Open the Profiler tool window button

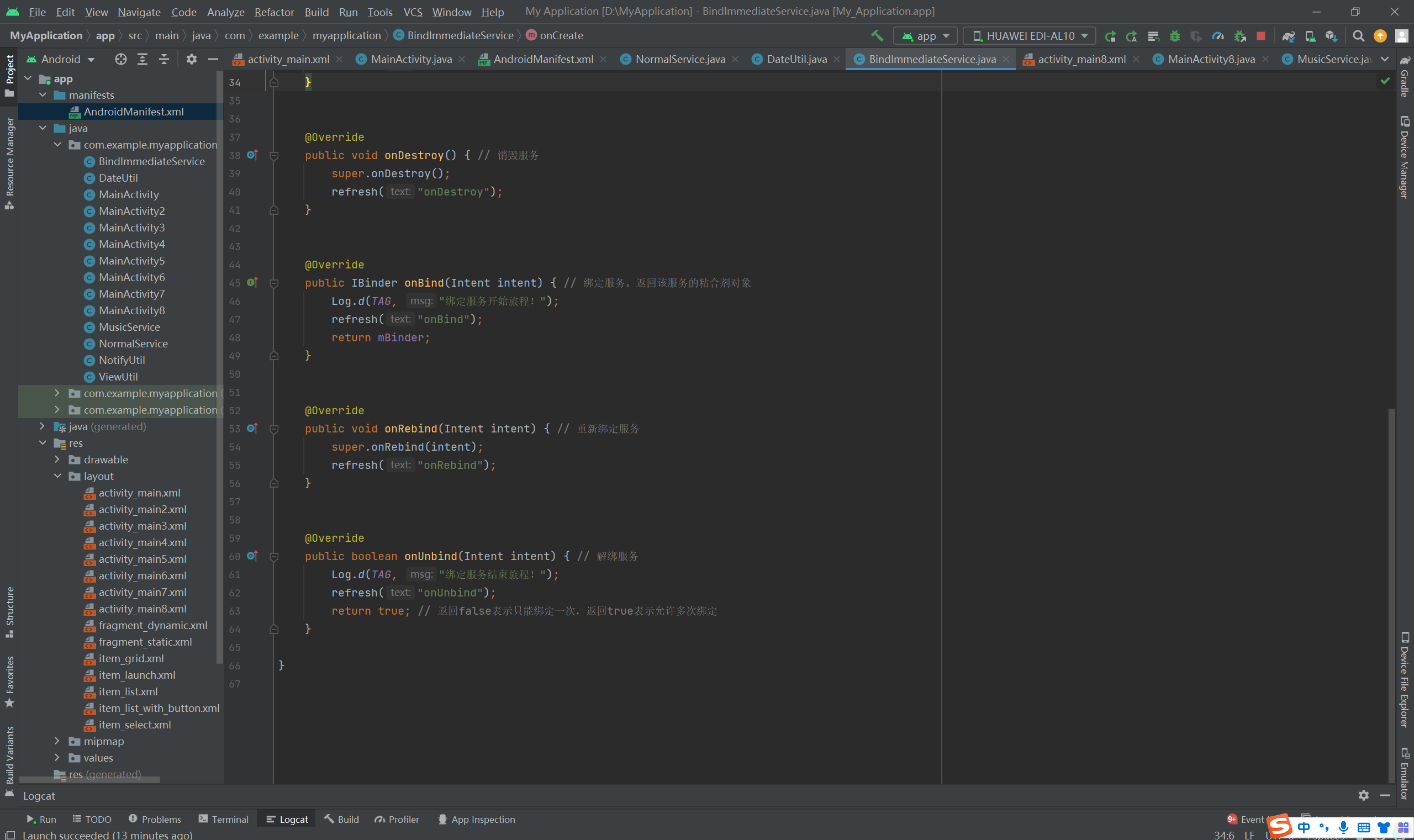tap(397, 819)
